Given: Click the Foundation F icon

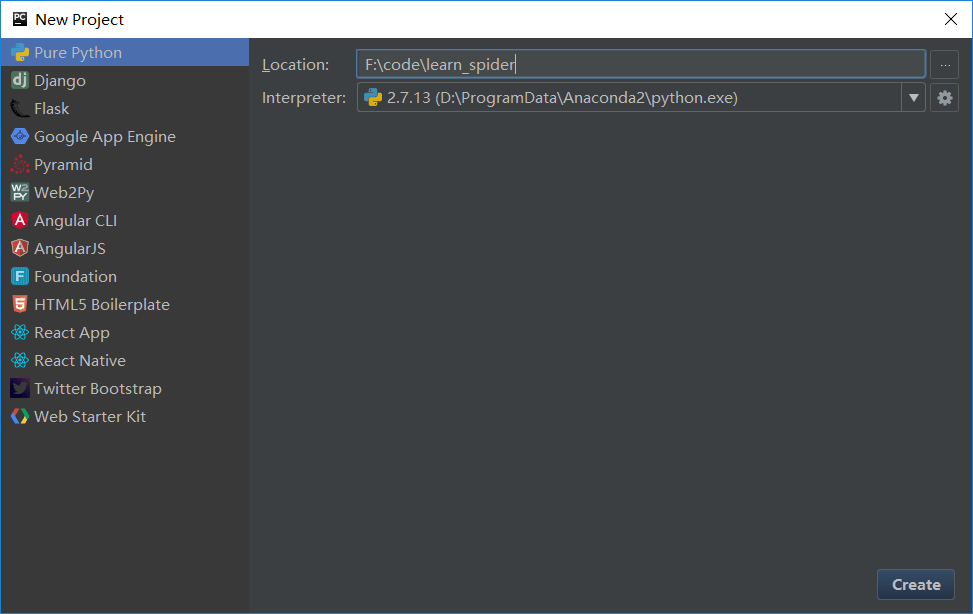Looking at the screenshot, I should point(20,276).
